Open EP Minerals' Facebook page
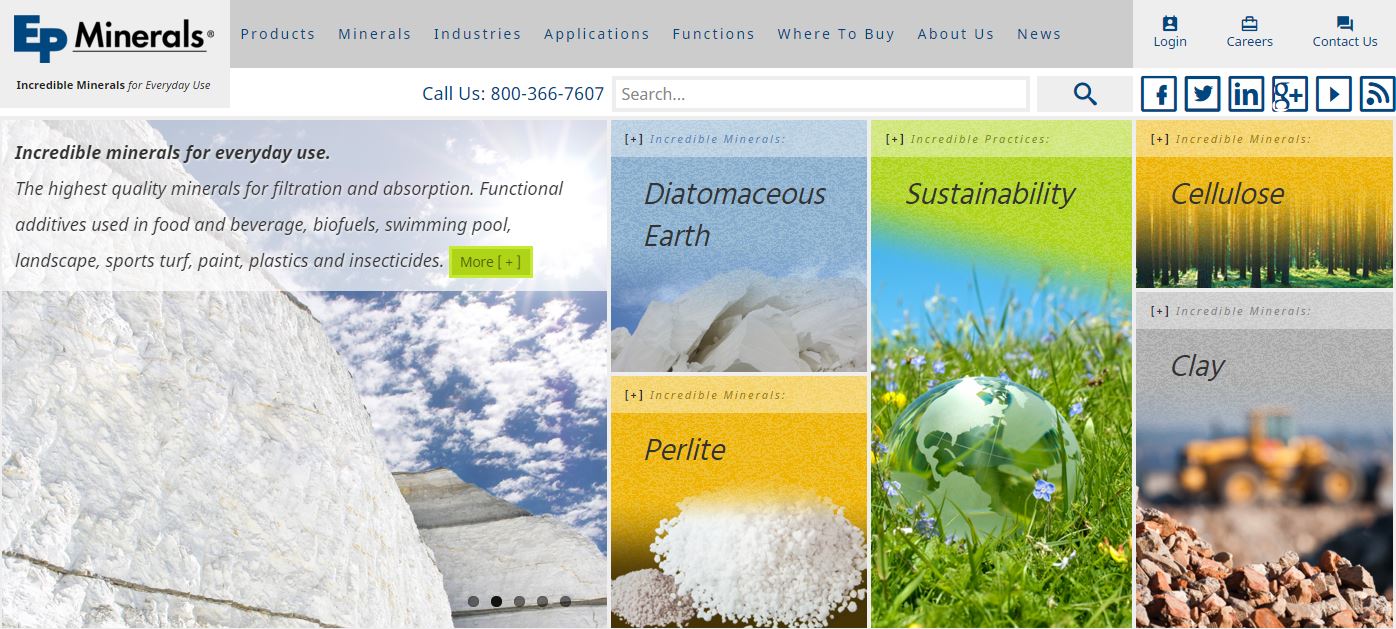The height and width of the screenshot is (629, 1396). pyautogui.click(x=1158, y=93)
